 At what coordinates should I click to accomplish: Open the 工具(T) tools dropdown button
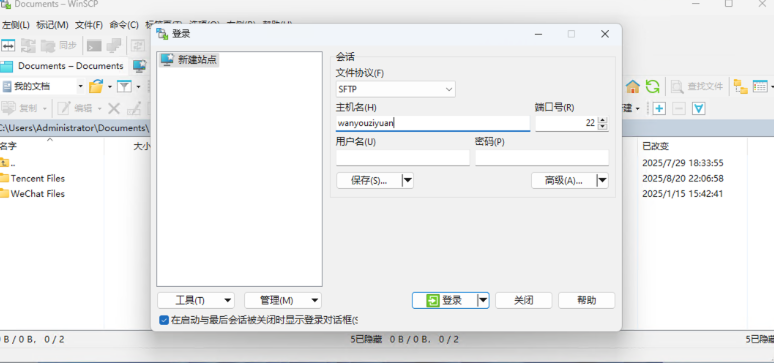coord(195,300)
